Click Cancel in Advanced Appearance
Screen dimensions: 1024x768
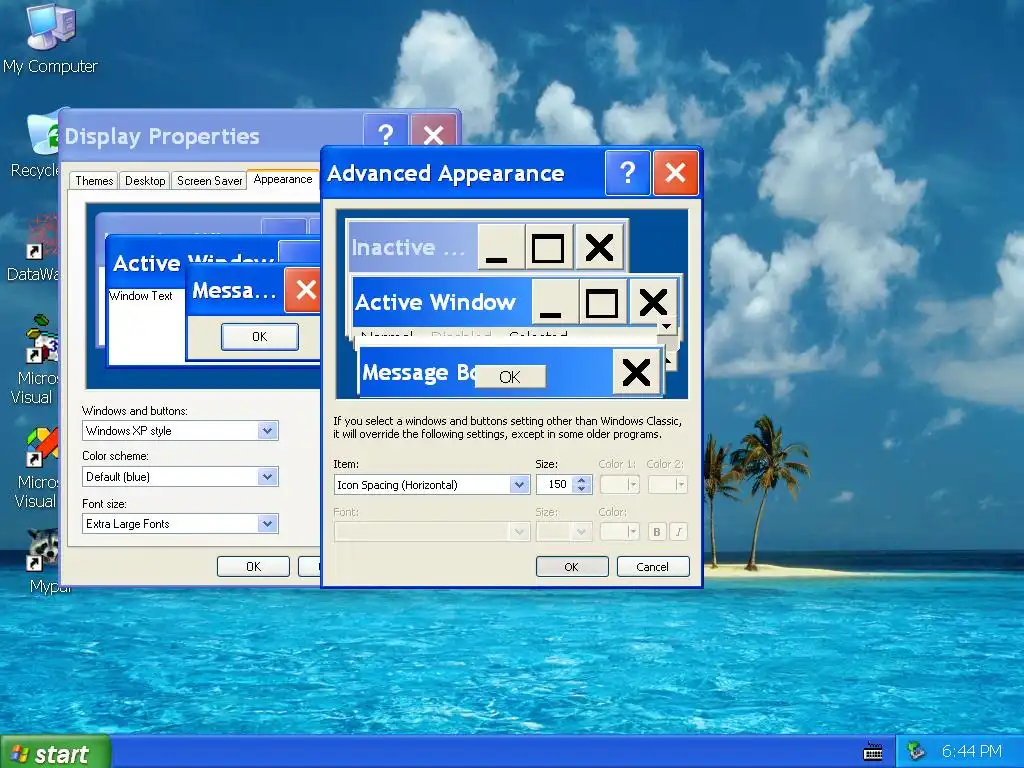(x=652, y=567)
